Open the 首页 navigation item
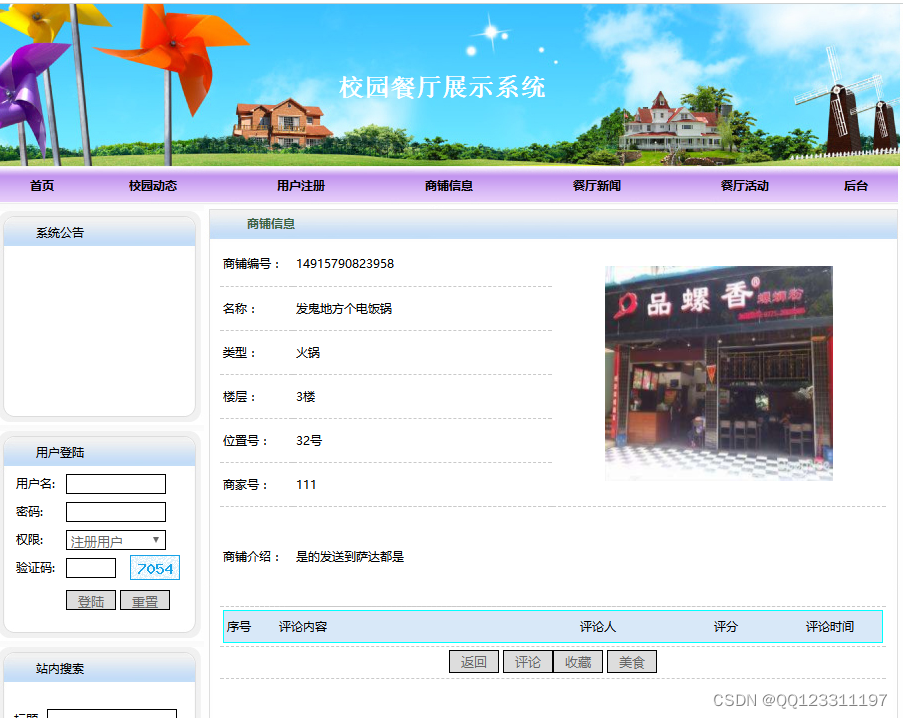The image size is (903, 718). (42, 185)
